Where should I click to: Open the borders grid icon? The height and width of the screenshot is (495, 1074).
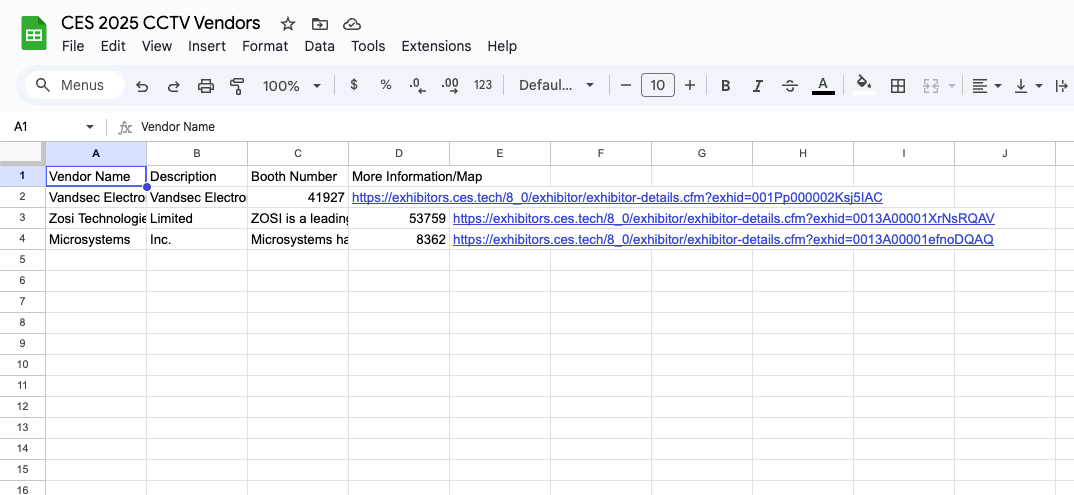click(898, 86)
